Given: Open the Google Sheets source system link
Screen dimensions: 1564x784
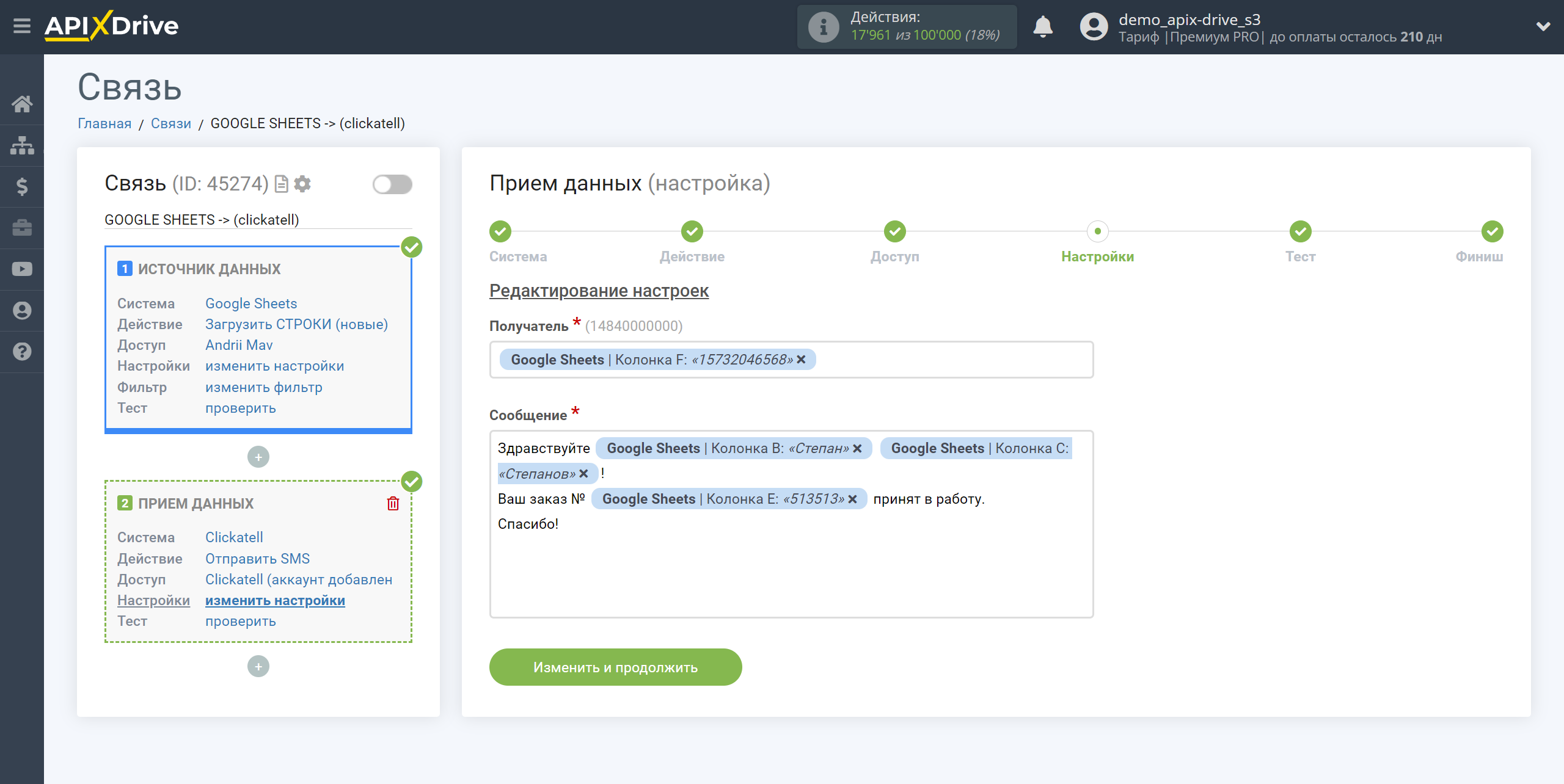Looking at the screenshot, I should [251, 303].
